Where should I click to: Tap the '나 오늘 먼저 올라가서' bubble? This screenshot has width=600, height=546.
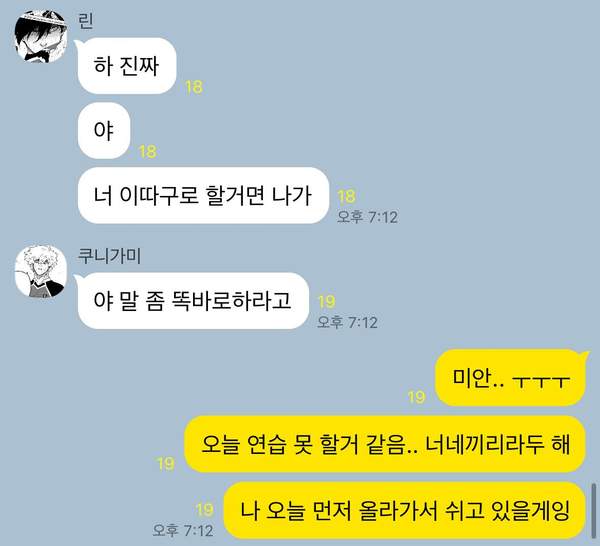coord(405,510)
